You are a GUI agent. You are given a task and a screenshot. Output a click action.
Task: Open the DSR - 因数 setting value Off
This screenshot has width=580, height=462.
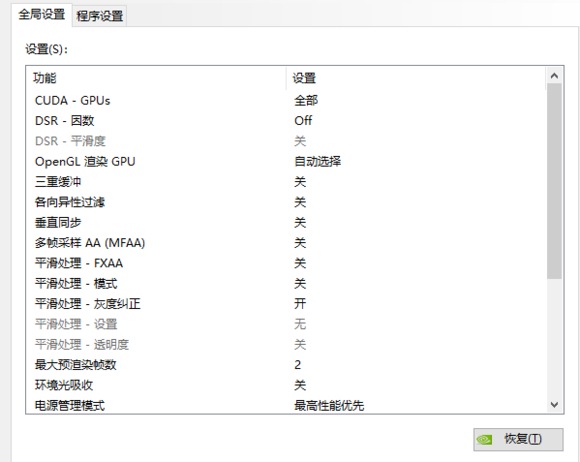[x=303, y=121]
